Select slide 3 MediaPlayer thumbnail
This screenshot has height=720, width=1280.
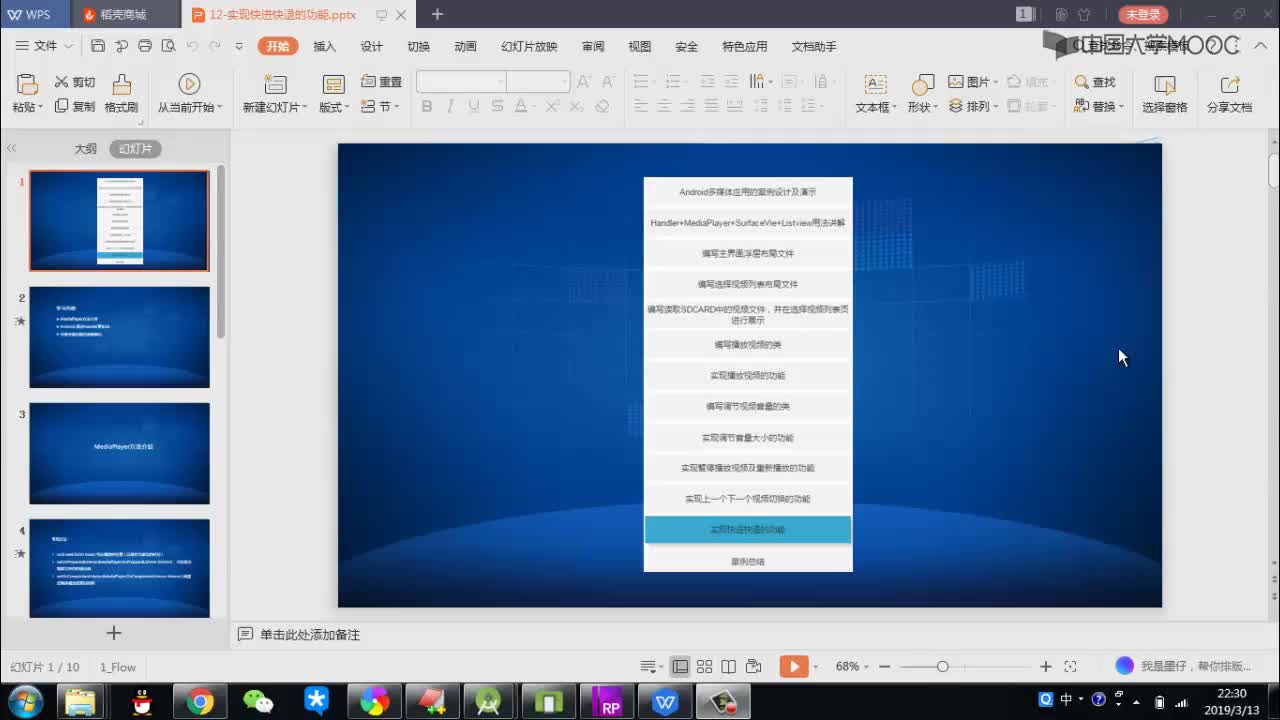[119, 453]
